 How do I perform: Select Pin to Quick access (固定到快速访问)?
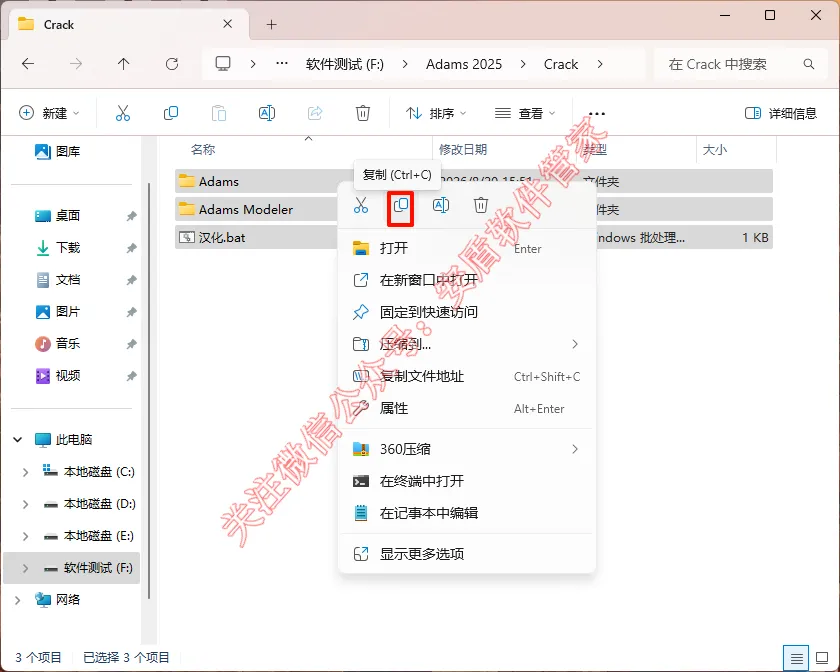tap(467, 312)
